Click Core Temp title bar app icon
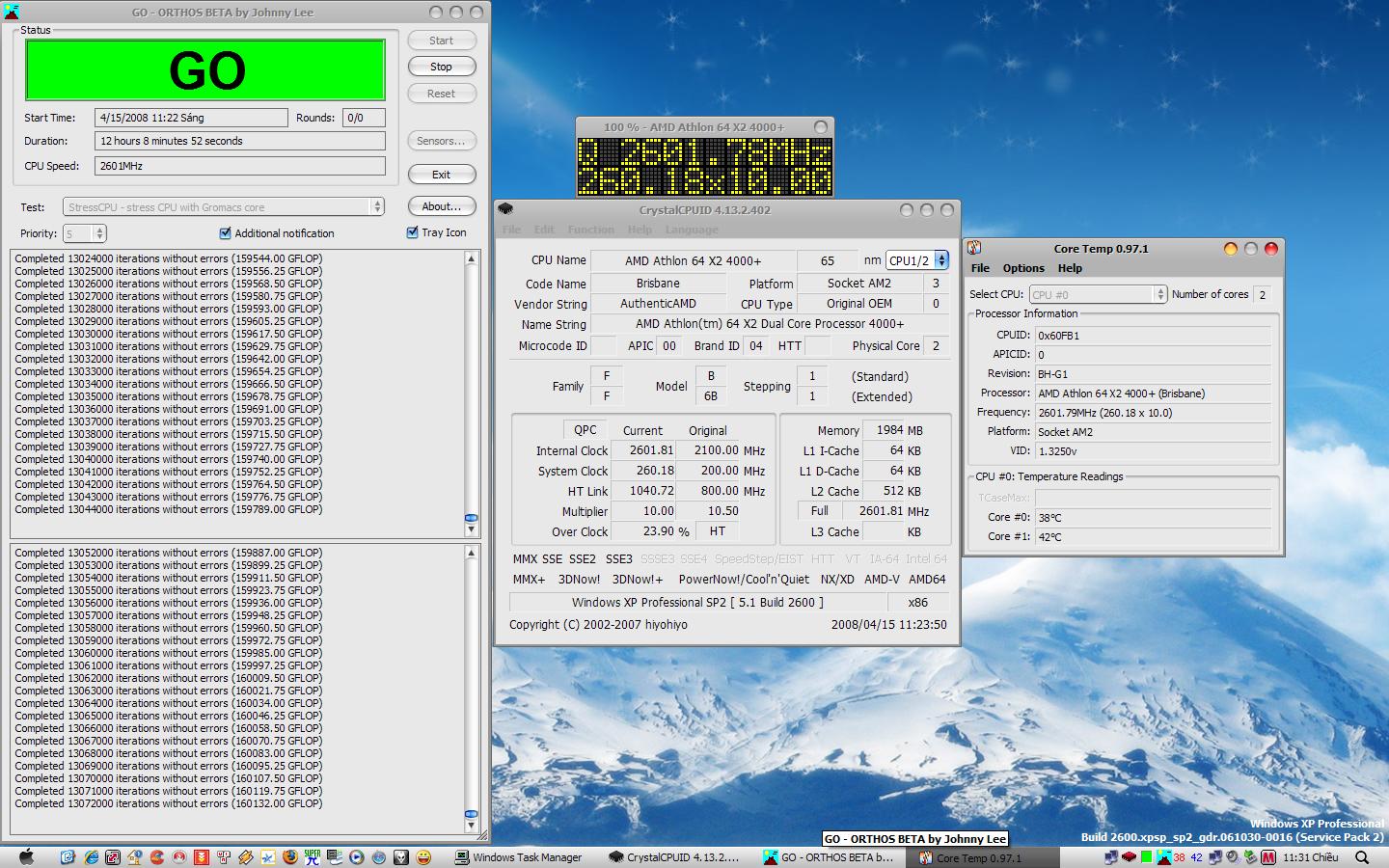 coord(974,248)
